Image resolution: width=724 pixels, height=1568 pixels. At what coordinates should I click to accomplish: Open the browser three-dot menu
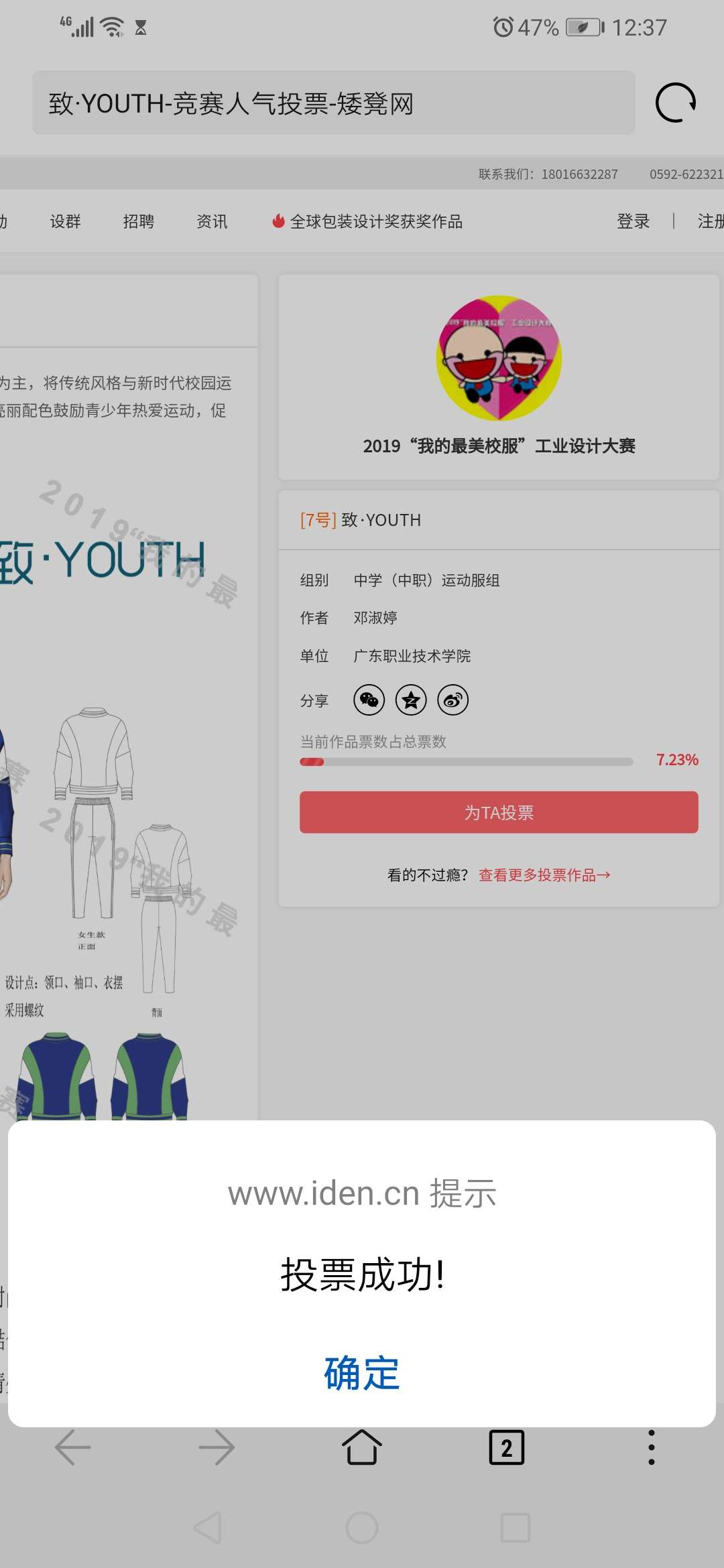[651, 1447]
